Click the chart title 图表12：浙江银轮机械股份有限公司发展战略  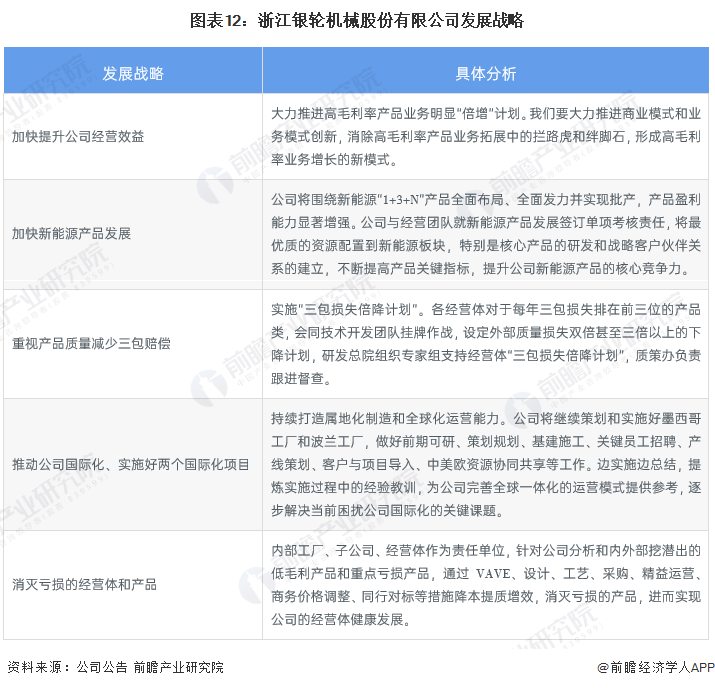(357, 21)
